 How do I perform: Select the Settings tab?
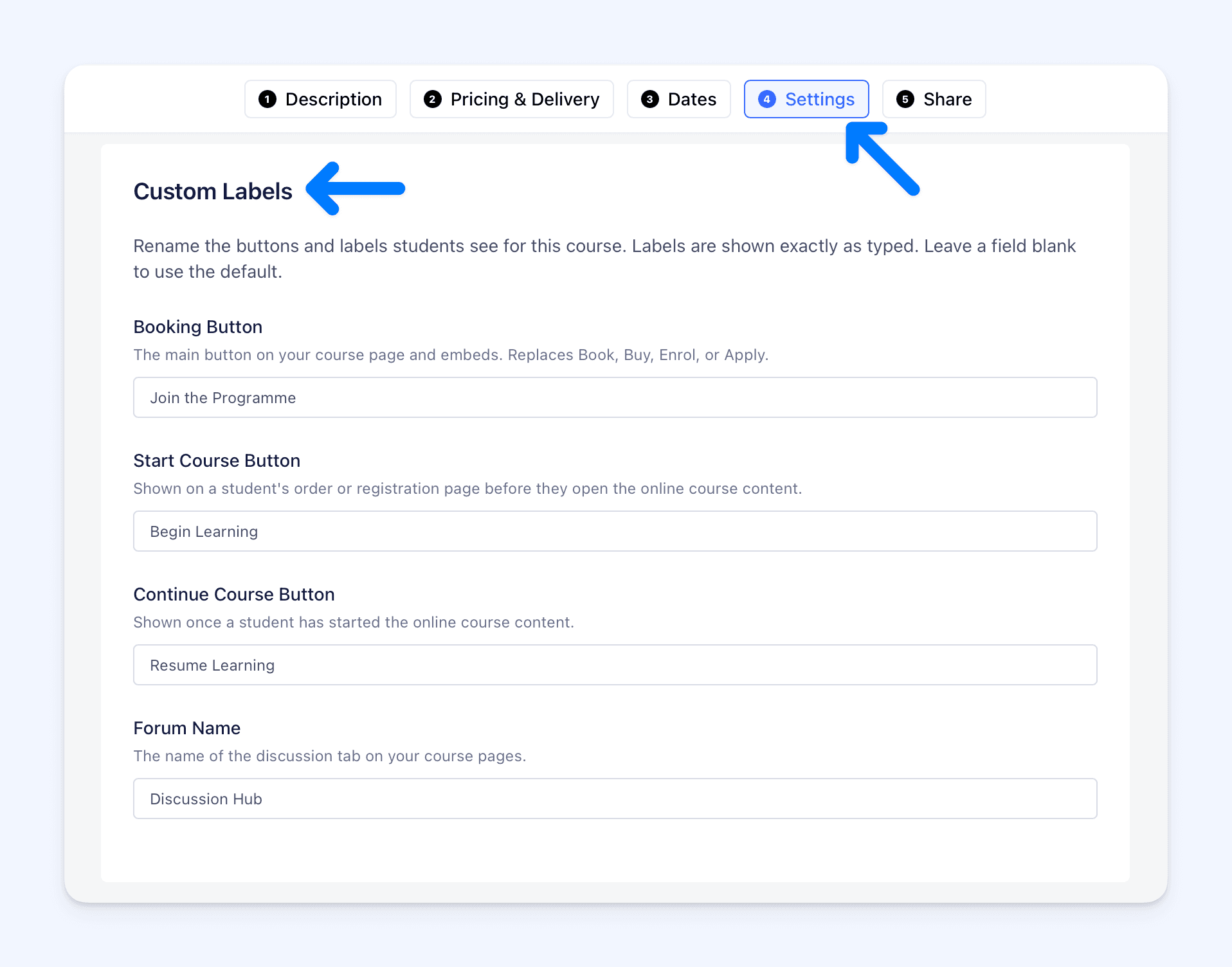[806, 99]
